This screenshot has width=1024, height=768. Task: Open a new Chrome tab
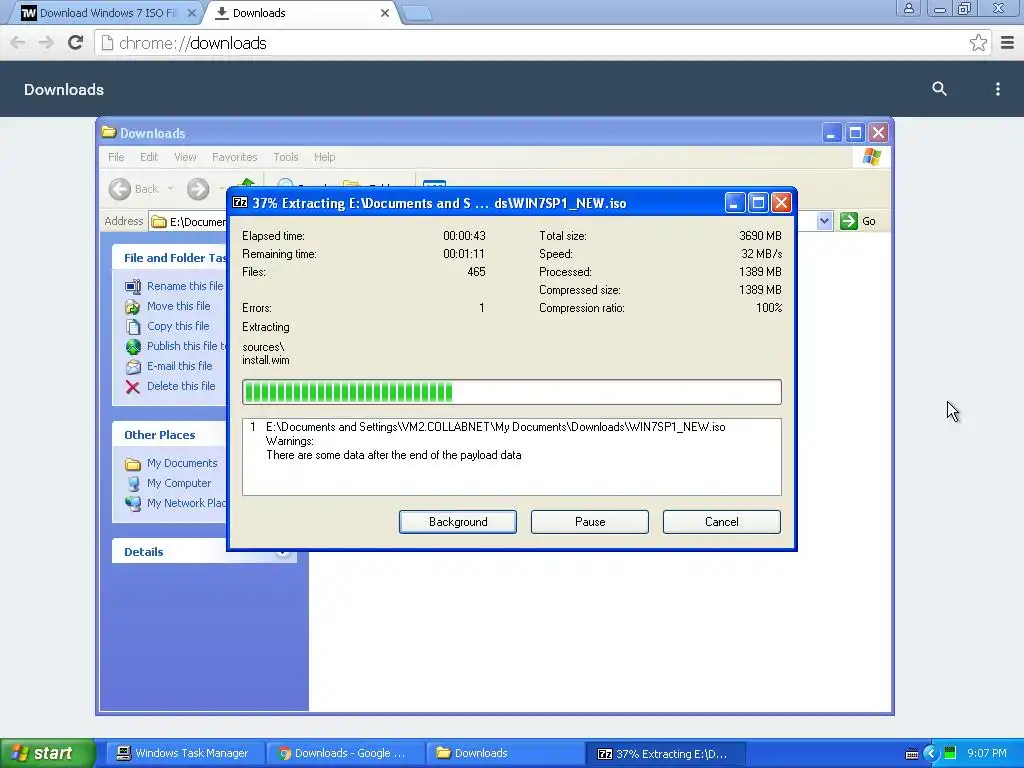pyautogui.click(x=416, y=13)
